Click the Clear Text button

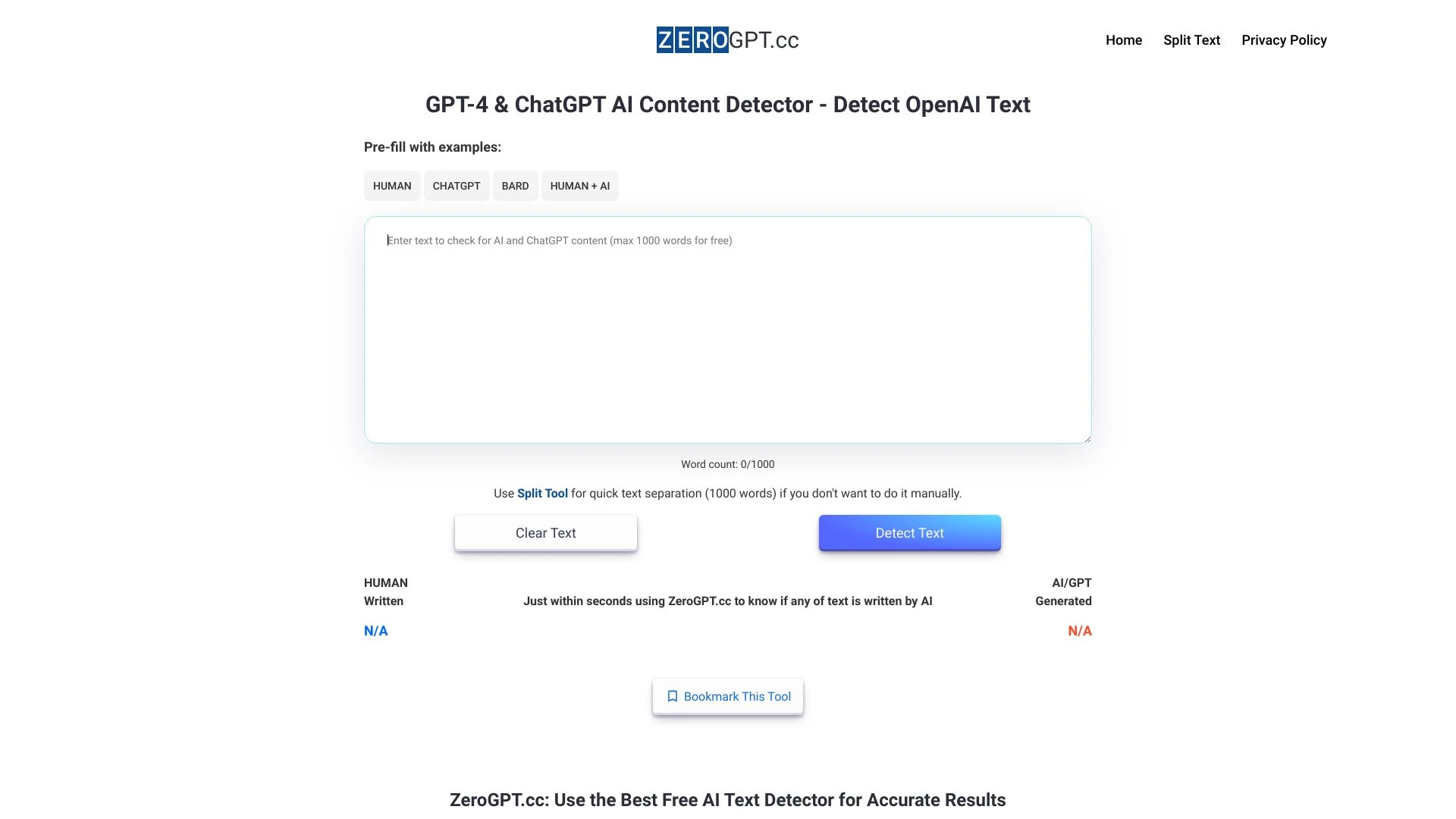pyautogui.click(x=545, y=532)
